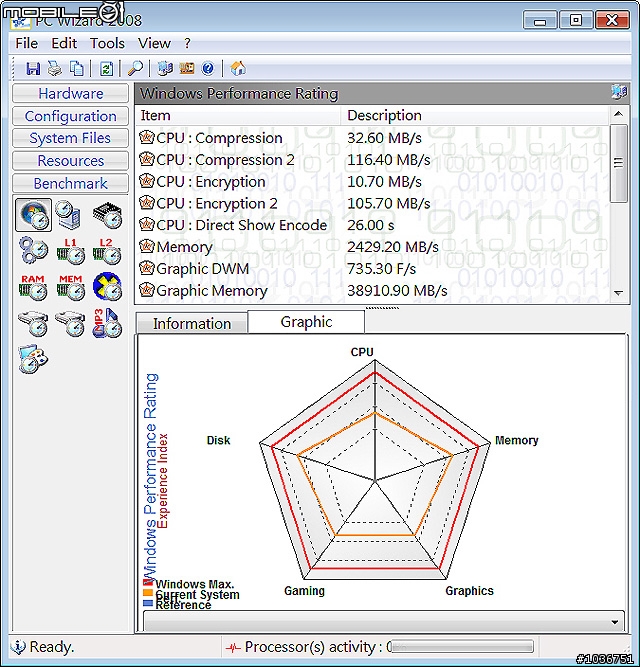Run the MEM benchmark icon
The width and height of the screenshot is (640, 667).
70,287
